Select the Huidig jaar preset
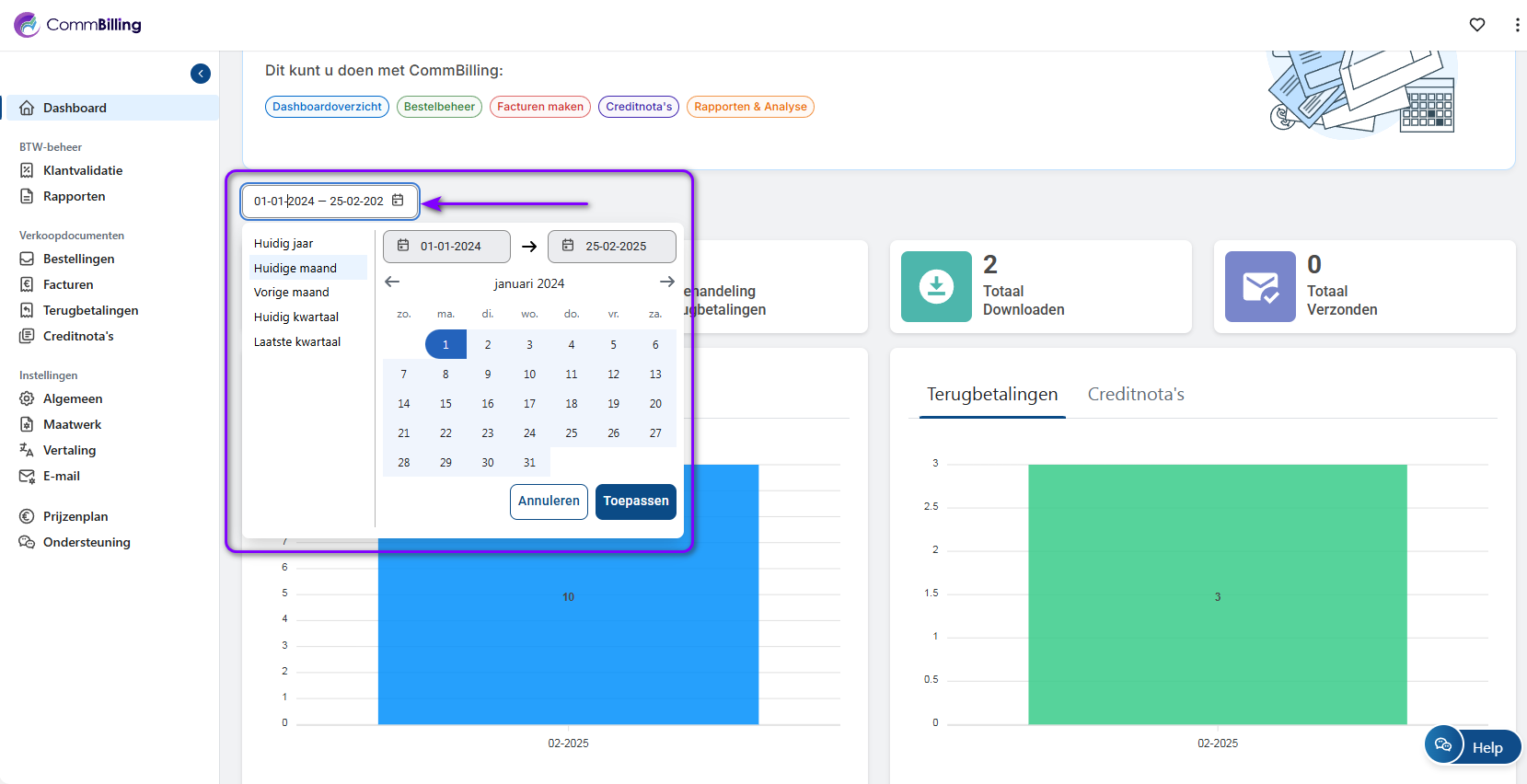Image resolution: width=1527 pixels, height=784 pixels. (283, 244)
